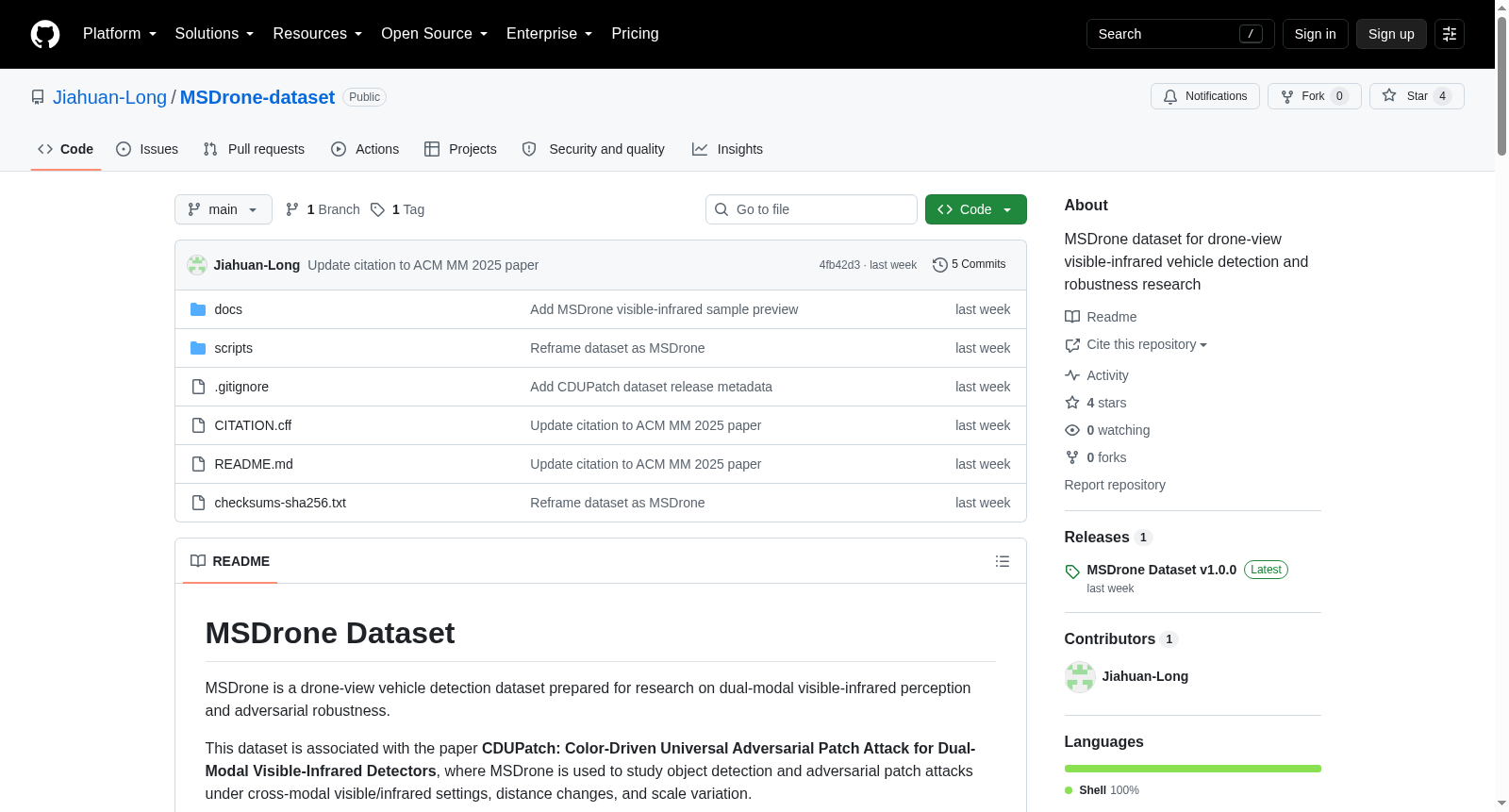Open the Security and quality tab
The width and height of the screenshot is (1509, 812).
pyautogui.click(x=593, y=149)
